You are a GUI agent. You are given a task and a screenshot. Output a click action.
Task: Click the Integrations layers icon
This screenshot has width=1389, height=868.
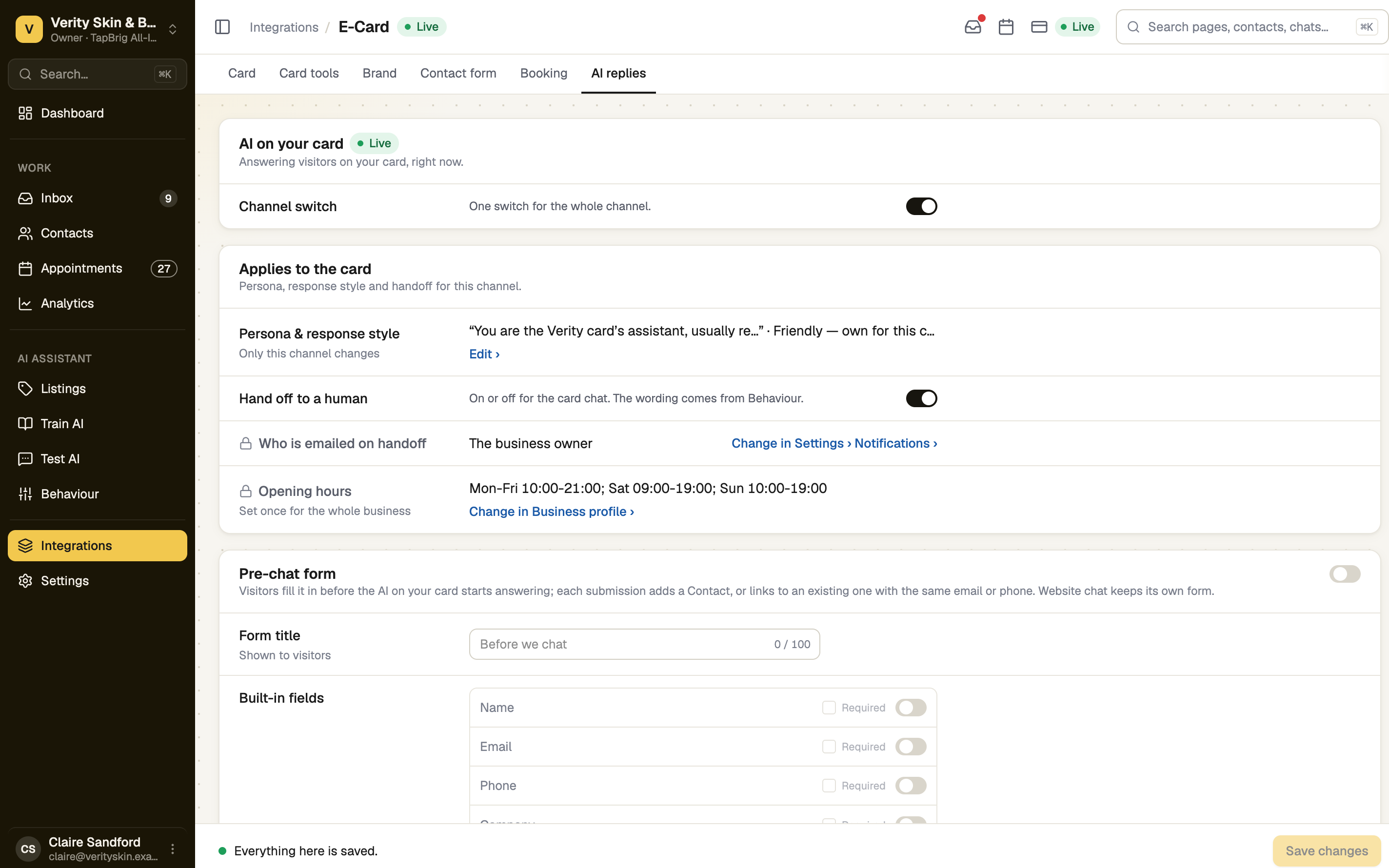[x=25, y=545]
